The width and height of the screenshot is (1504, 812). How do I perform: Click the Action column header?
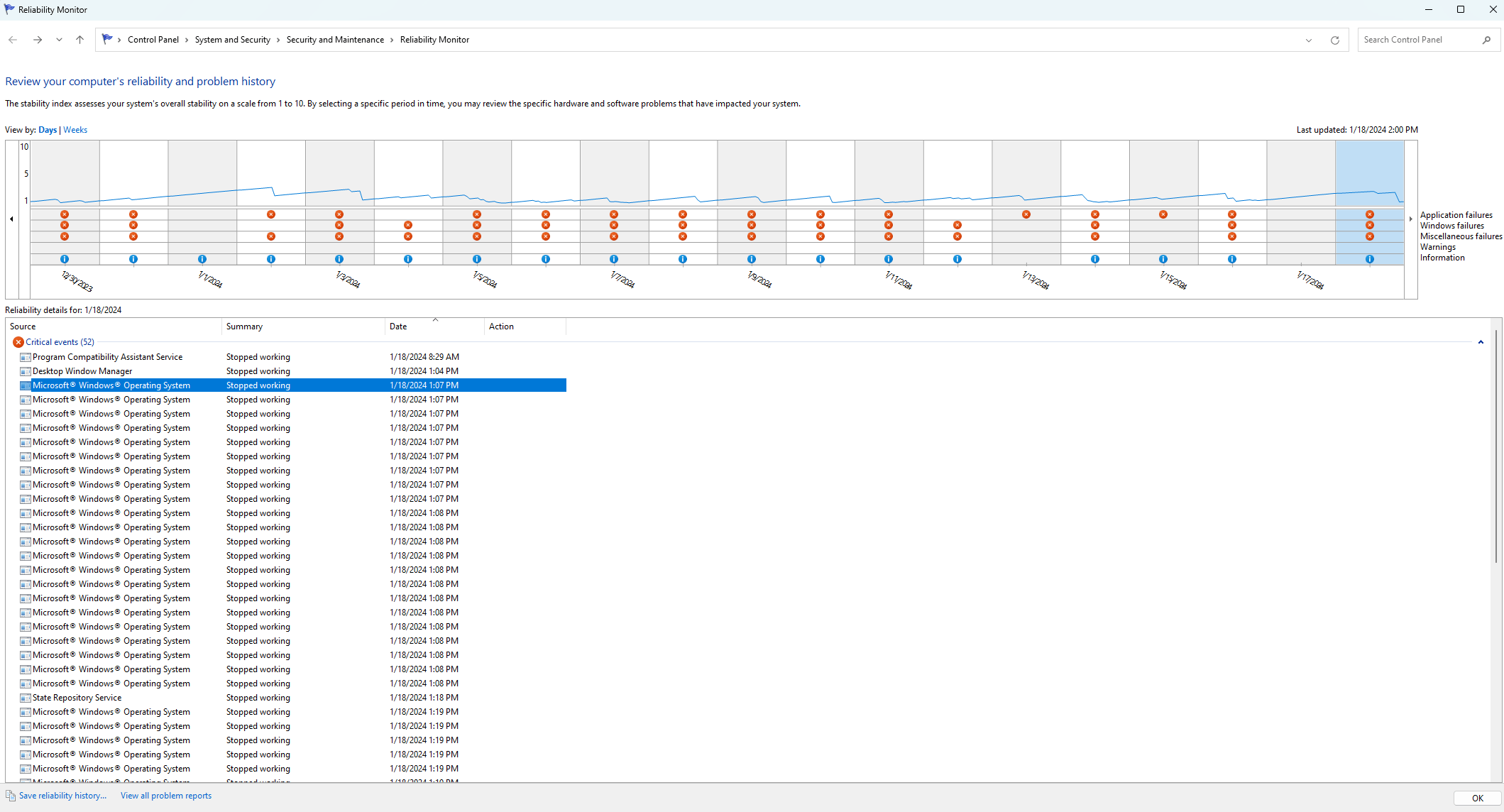pyautogui.click(x=525, y=327)
